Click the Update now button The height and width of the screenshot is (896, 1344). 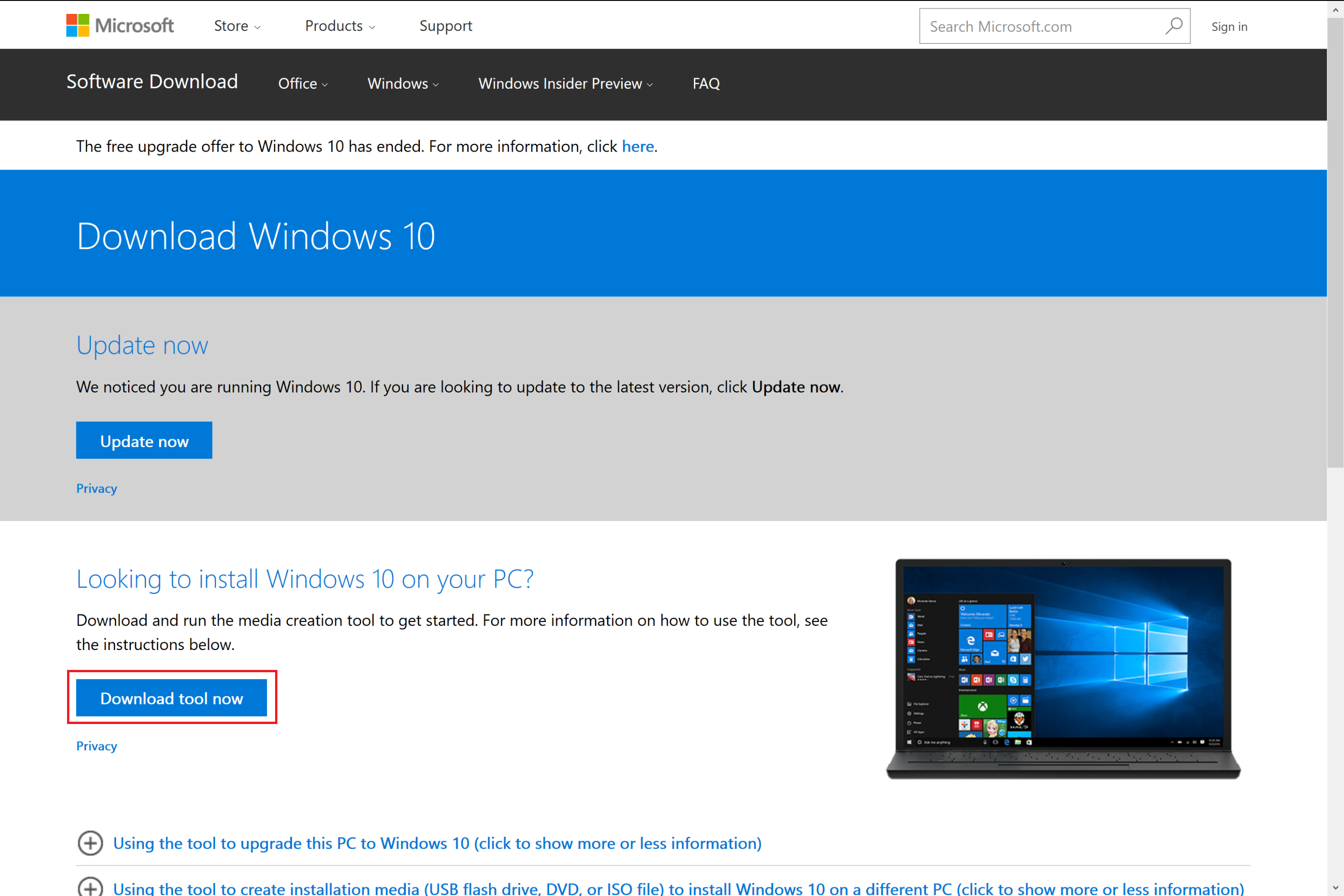coord(144,440)
